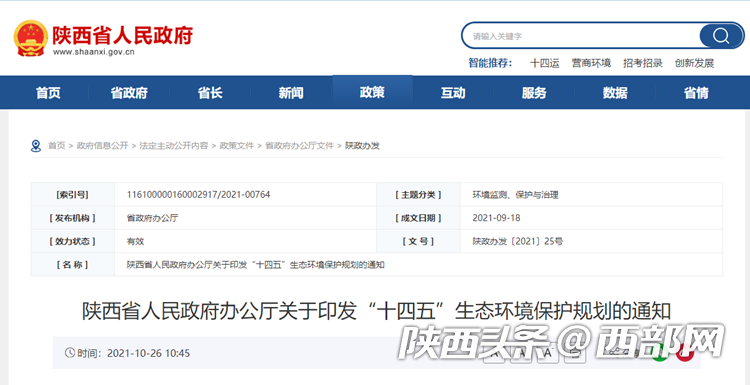The height and width of the screenshot is (385, 750).
Task: Click the www.shaanxi.gov.cn address text
Action: pyautogui.click(x=94, y=52)
